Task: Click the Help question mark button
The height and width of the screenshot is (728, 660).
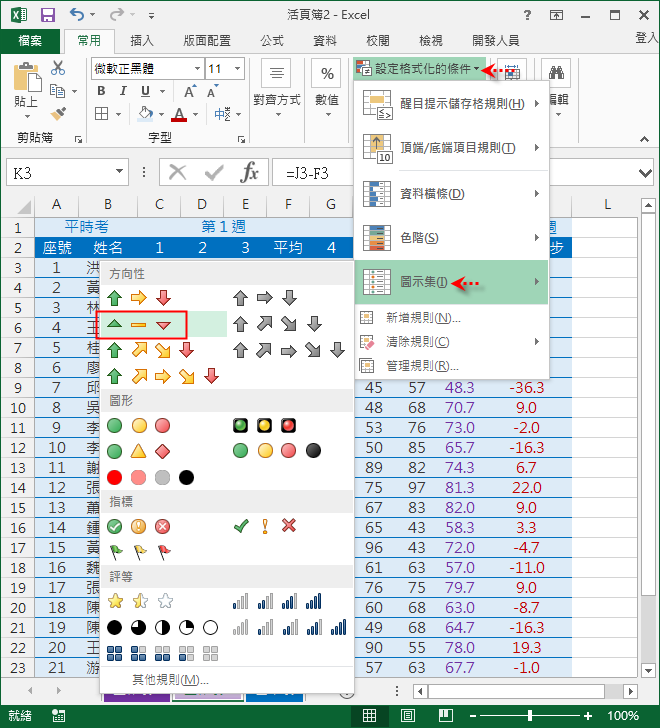Action: click(x=527, y=15)
